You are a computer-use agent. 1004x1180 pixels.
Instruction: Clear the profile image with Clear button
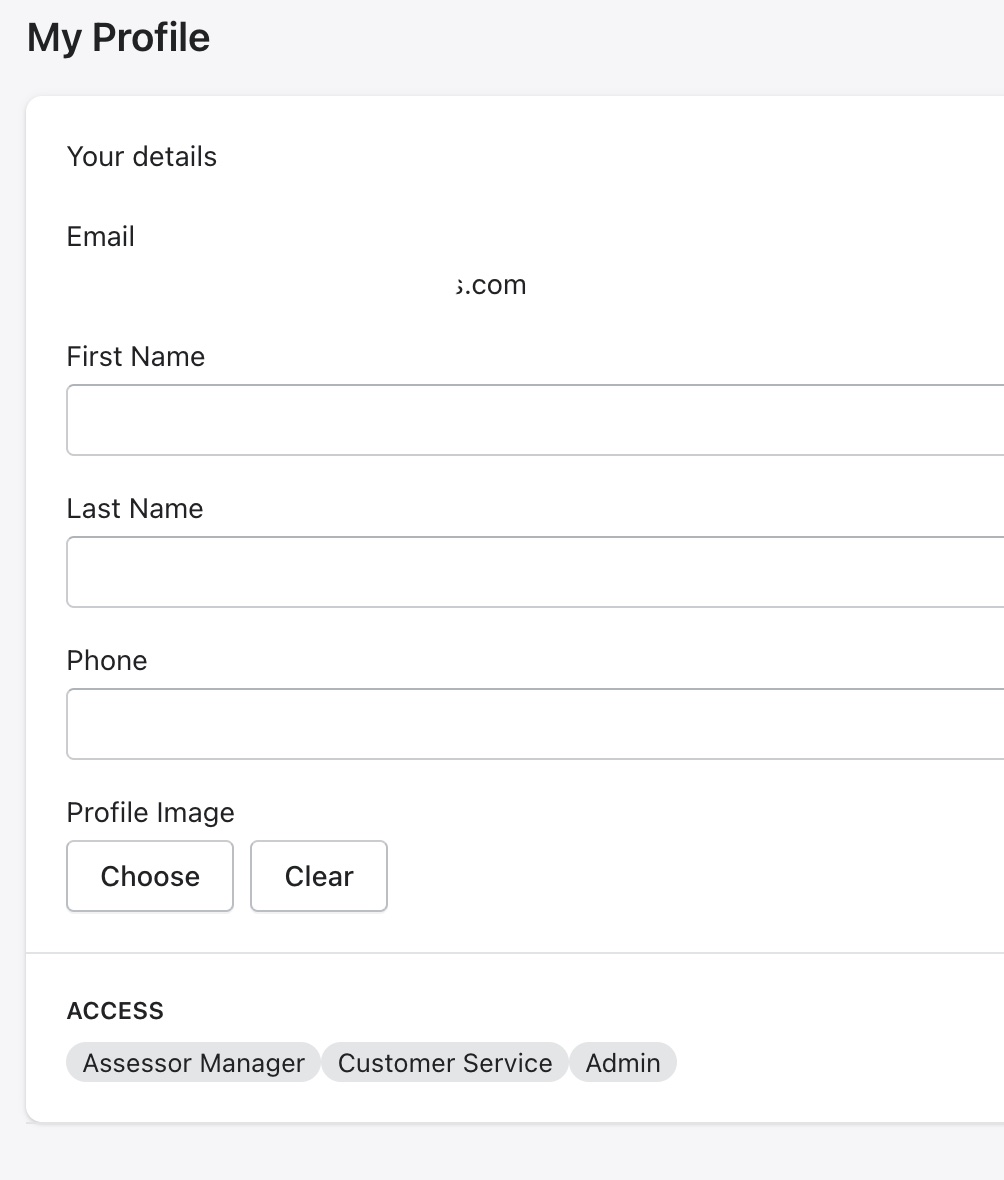[x=319, y=876]
